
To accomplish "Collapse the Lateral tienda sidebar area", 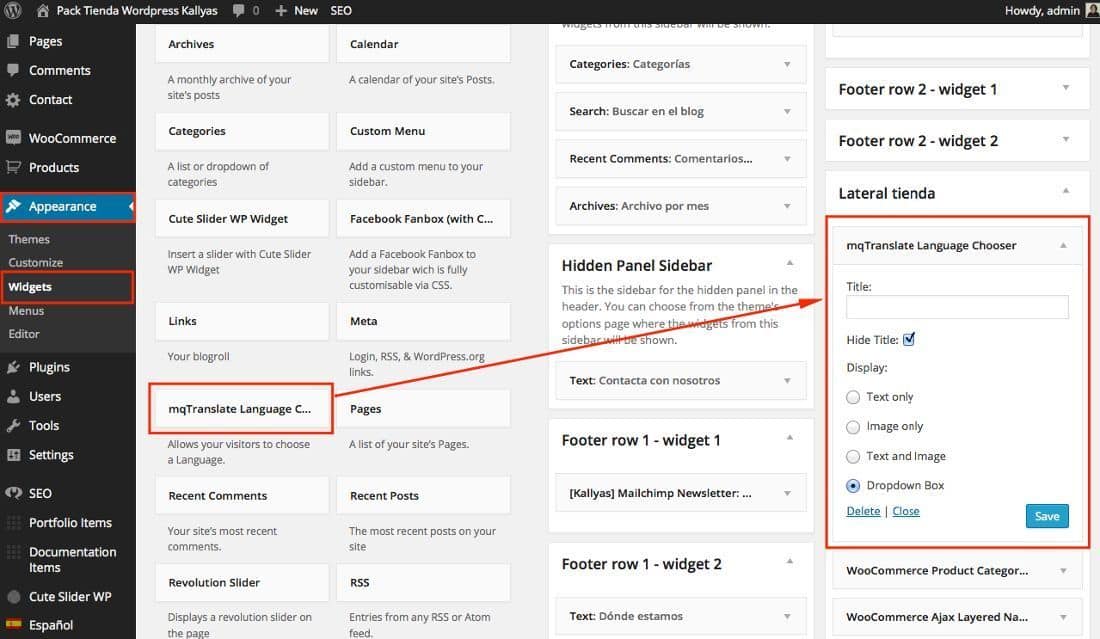I will coord(1066,191).
